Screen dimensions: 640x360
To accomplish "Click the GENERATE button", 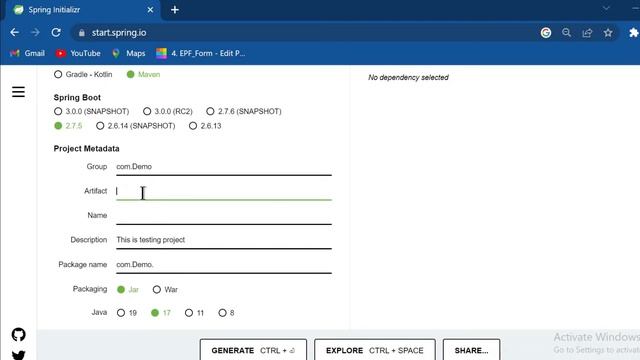I will [253, 349].
